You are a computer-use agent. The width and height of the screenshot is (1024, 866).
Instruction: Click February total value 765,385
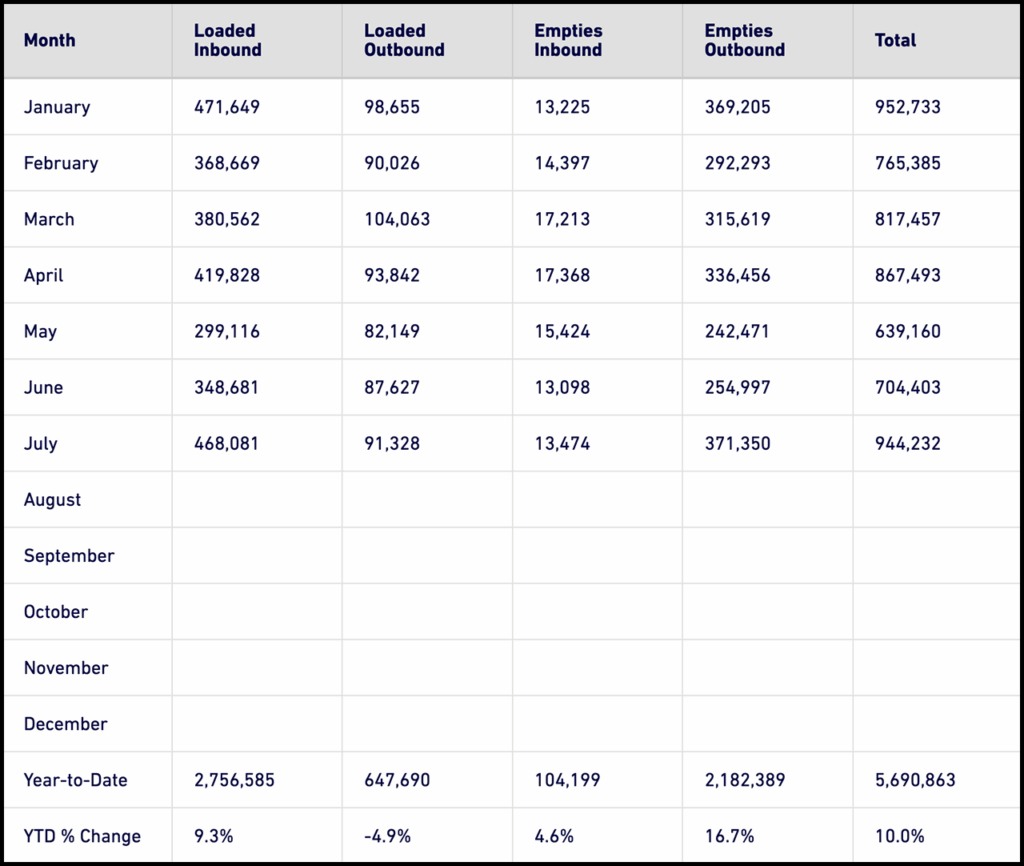click(907, 163)
